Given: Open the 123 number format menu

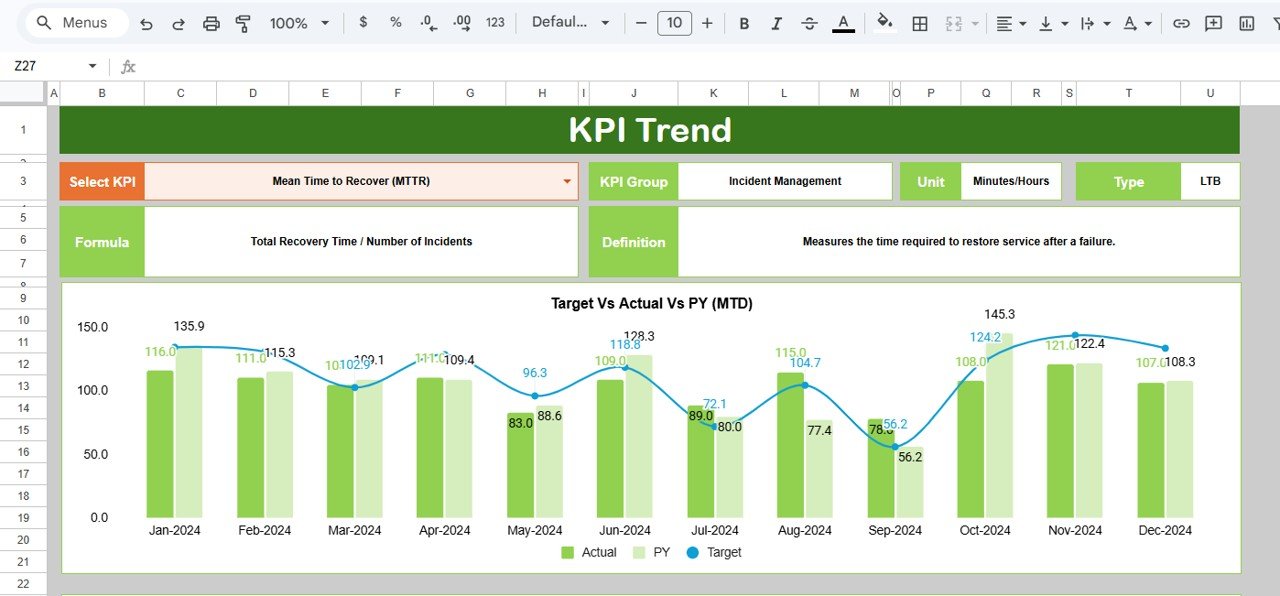Looking at the screenshot, I should coord(495,22).
